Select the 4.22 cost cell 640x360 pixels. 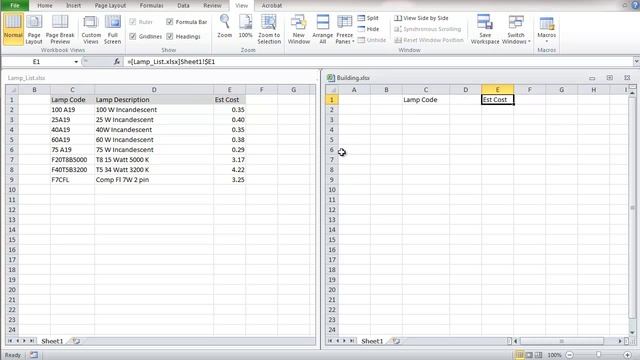[229, 170]
